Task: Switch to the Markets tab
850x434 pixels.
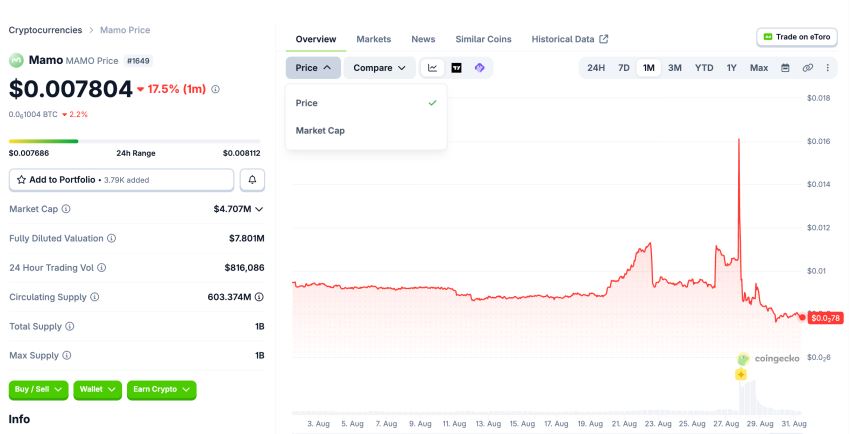Action: point(374,39)
